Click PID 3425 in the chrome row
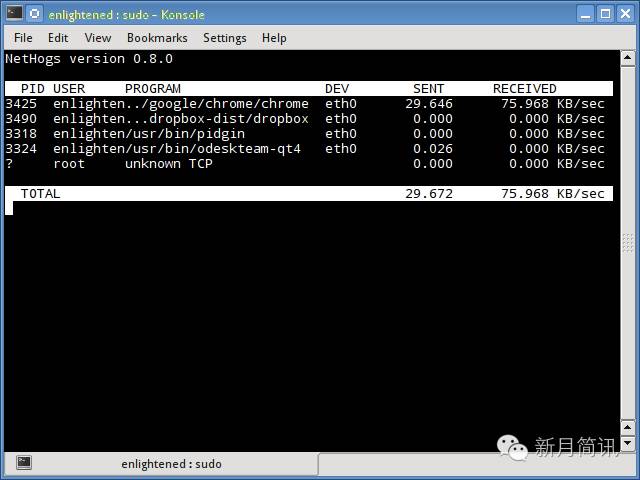The height and width of the screenshot is (480, 640). click(x=21, y=104)
